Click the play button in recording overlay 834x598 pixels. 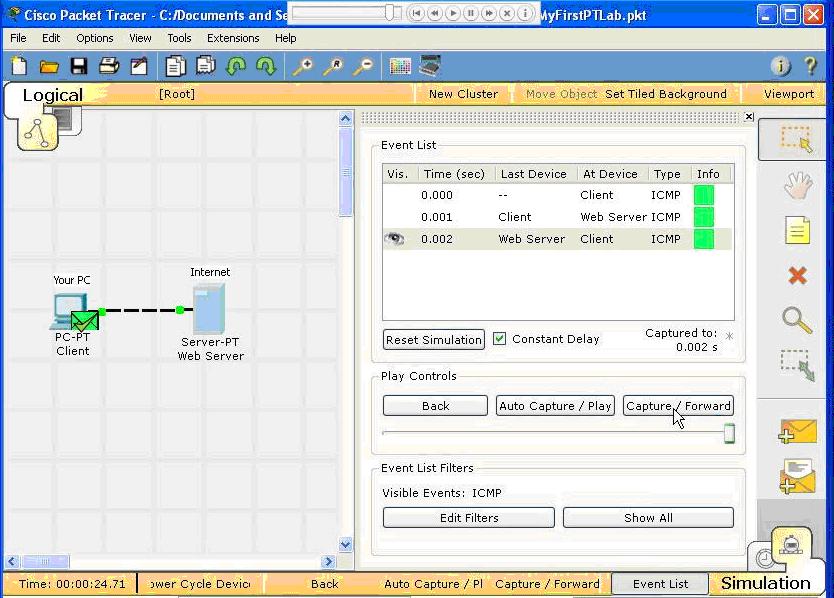click(x=453, y=13)
